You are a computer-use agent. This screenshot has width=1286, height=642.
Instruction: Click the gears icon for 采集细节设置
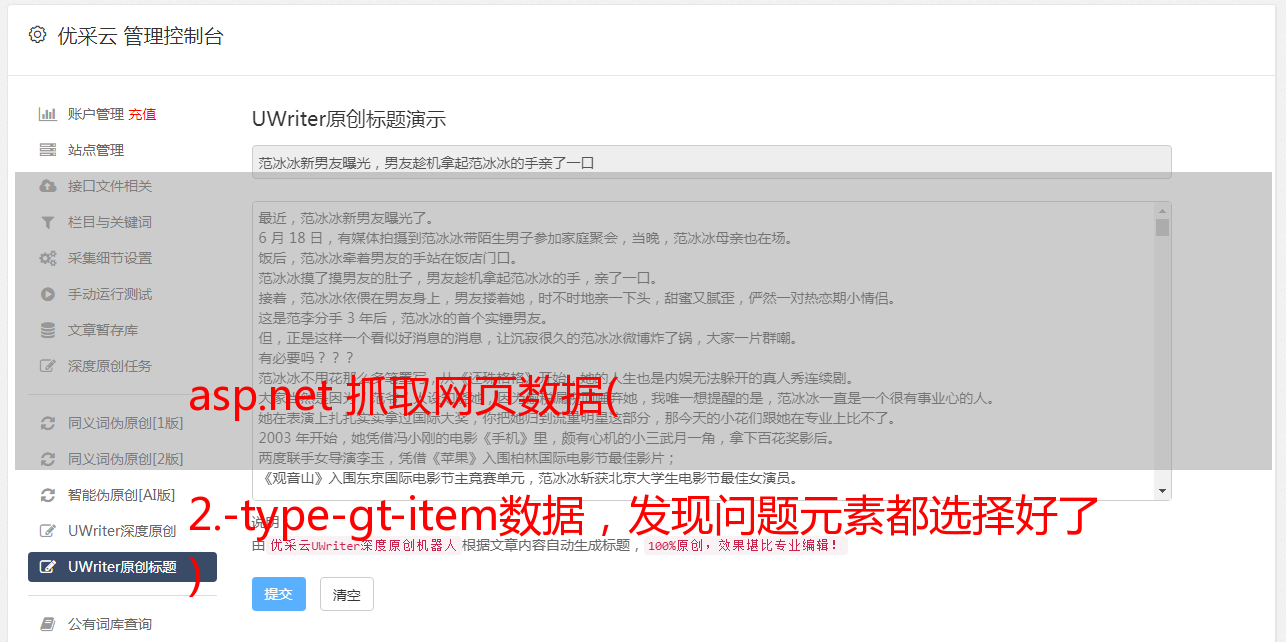[x=47, y=258]
